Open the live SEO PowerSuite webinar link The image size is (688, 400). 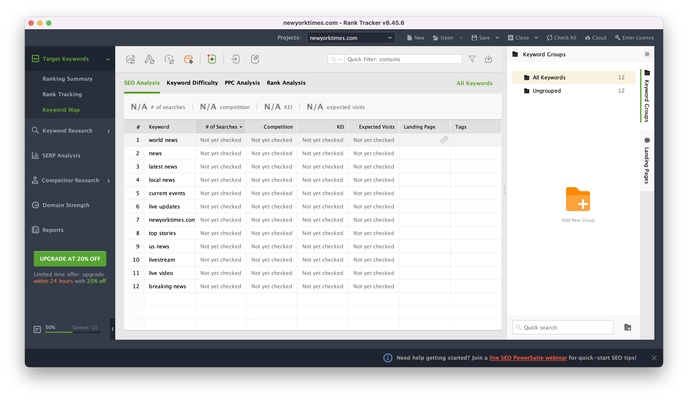pos(528,358)
